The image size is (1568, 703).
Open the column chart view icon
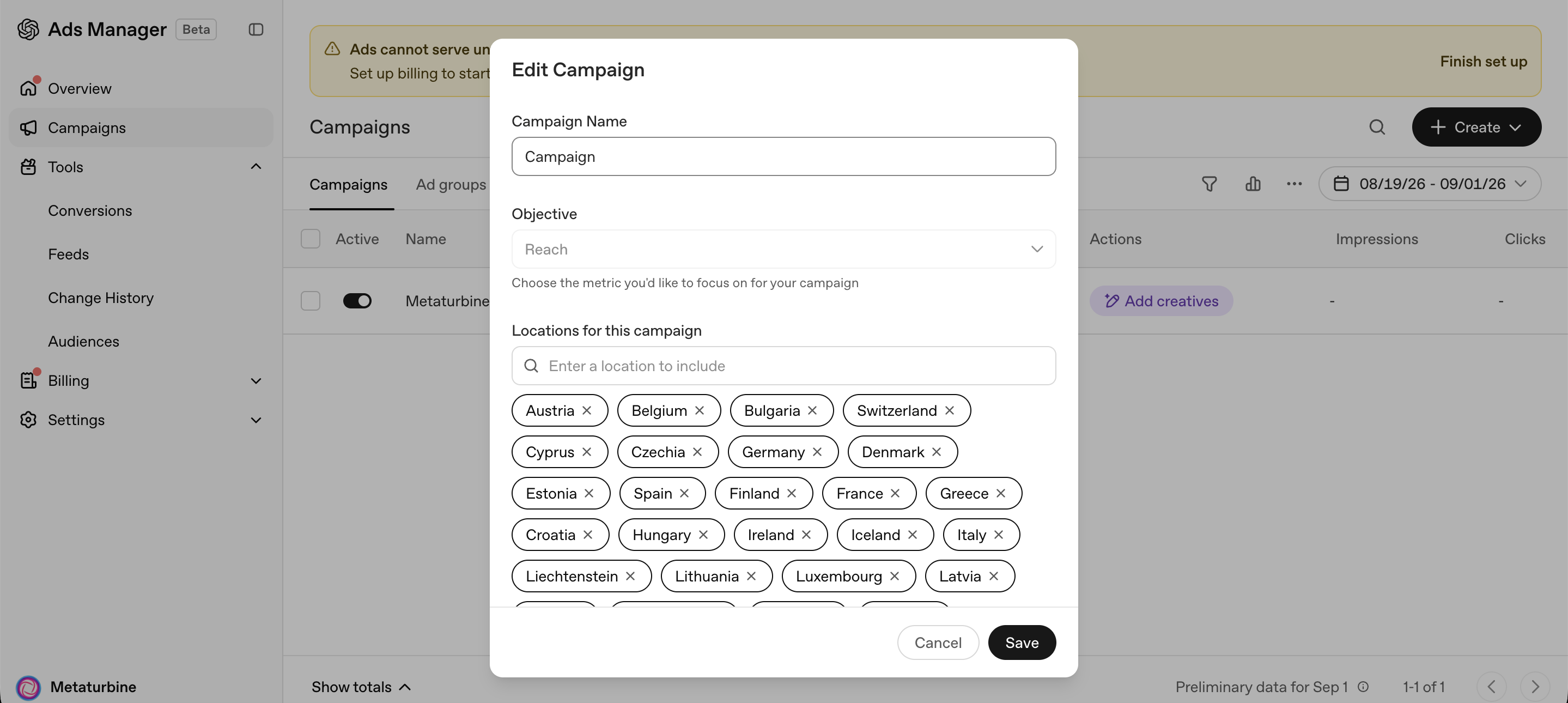pos(1253,184)
